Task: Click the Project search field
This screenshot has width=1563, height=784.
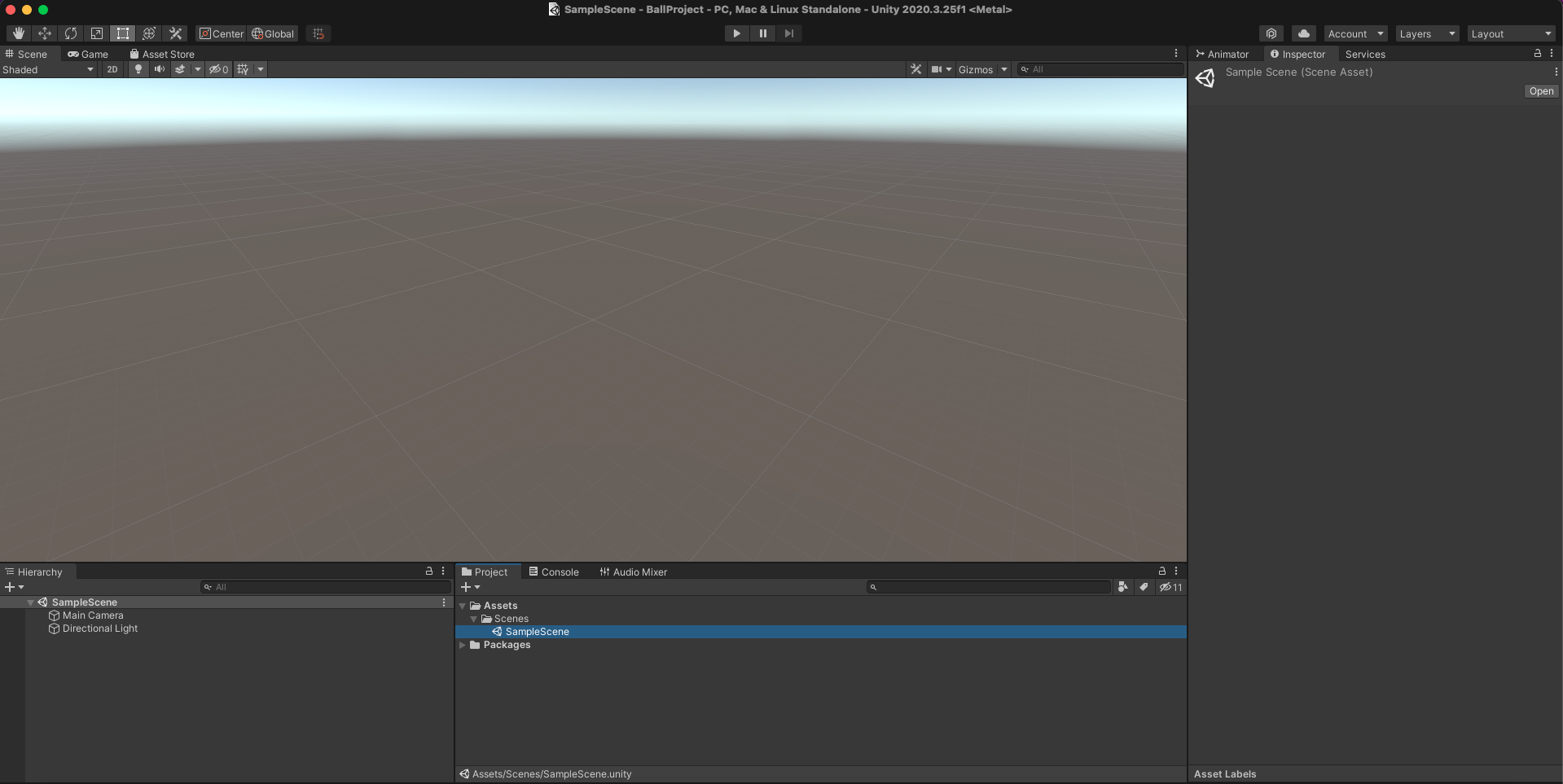Action: pos(989,587)
